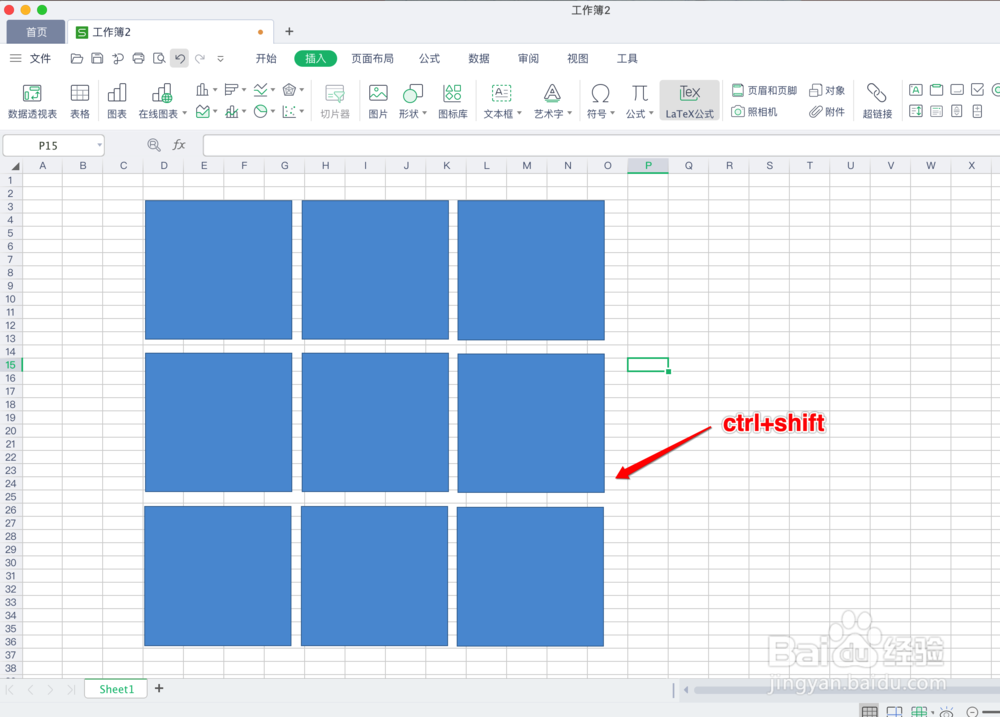Switch to the 首页 home tab

(36, 32)
